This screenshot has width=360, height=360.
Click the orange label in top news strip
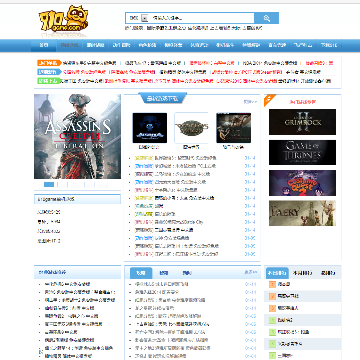pyautogui.click(x=49, y=63)
